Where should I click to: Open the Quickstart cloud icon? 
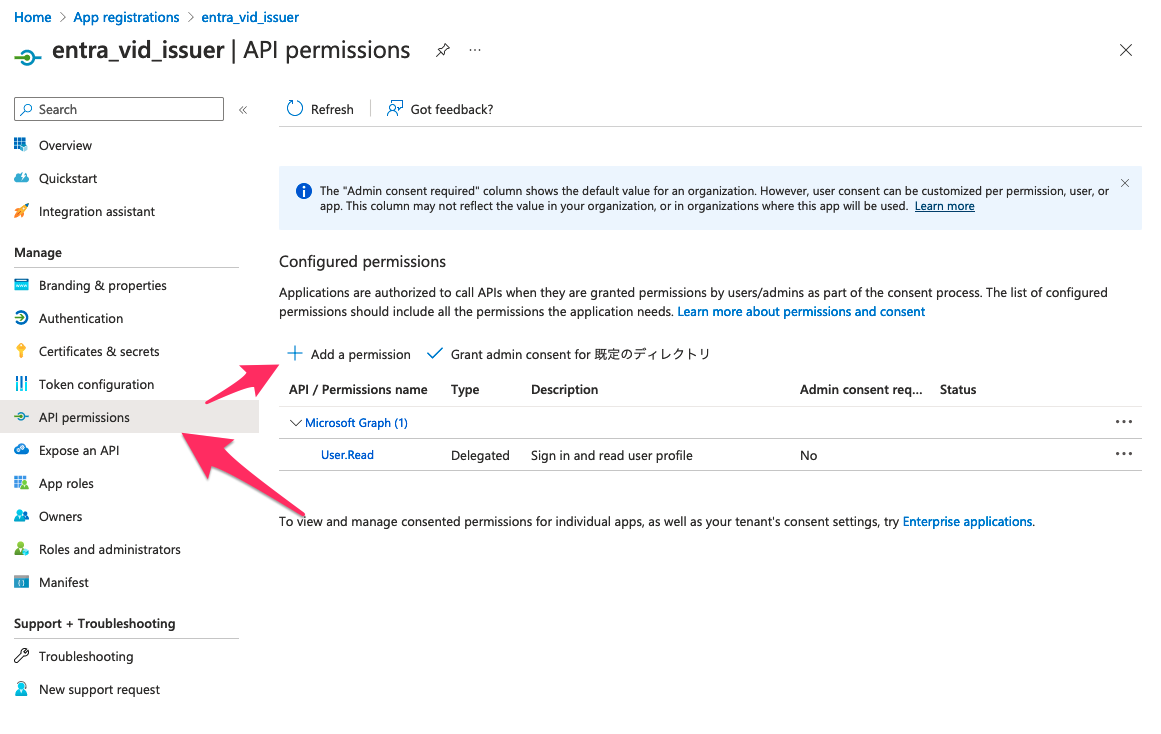pyautogui.click(x=21, y=178)
